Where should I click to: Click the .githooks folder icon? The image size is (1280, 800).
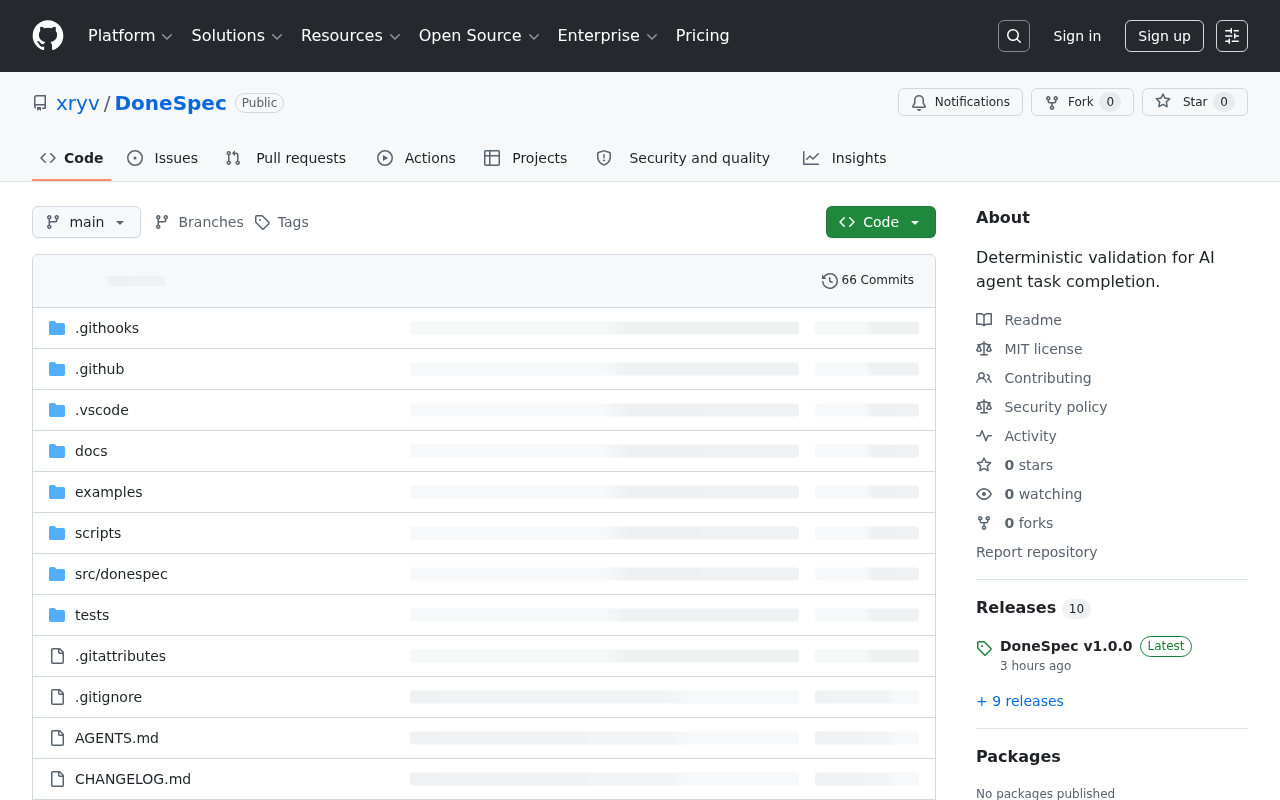tap(57, 328)
